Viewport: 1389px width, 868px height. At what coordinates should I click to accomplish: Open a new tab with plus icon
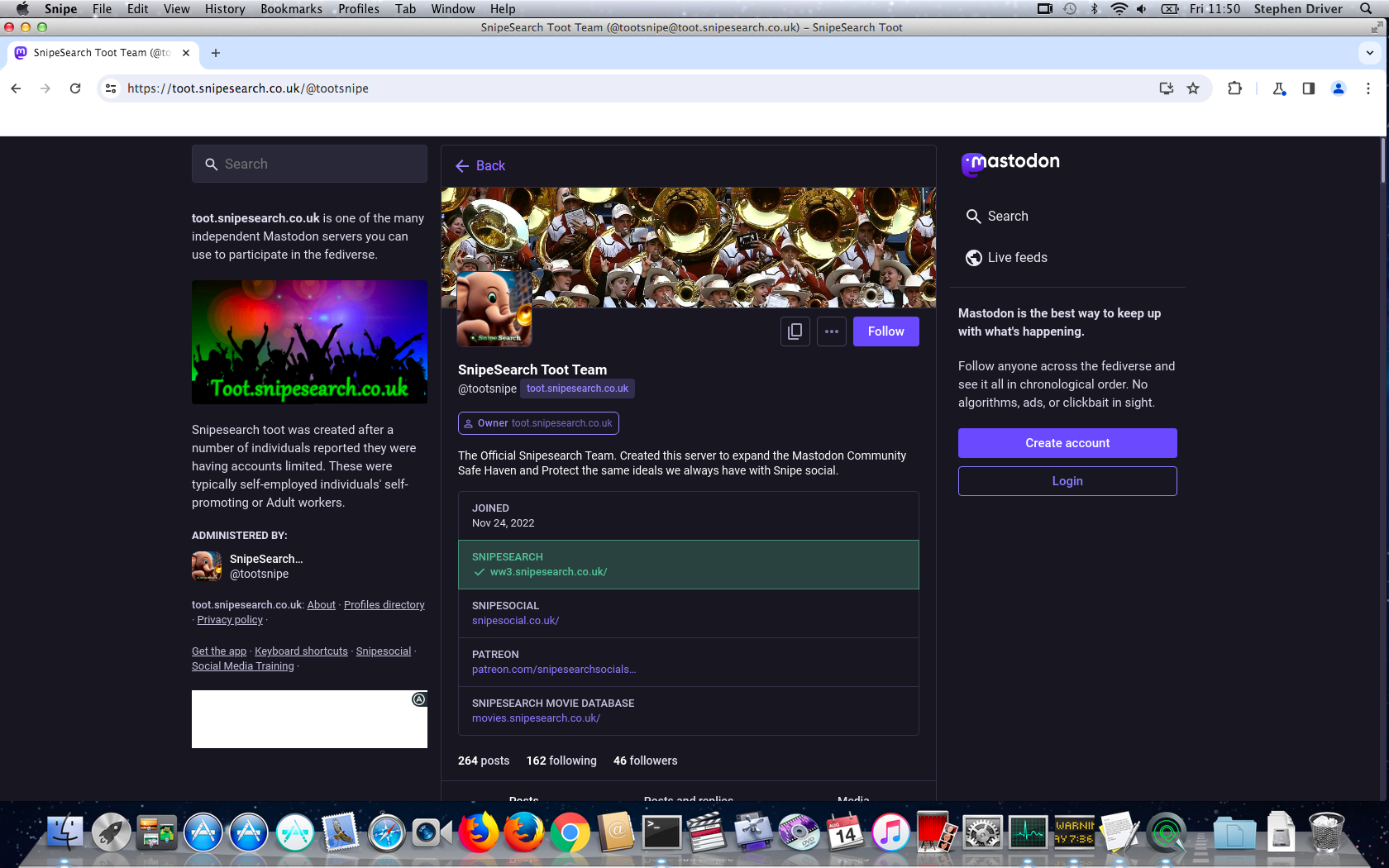point(216,53)
